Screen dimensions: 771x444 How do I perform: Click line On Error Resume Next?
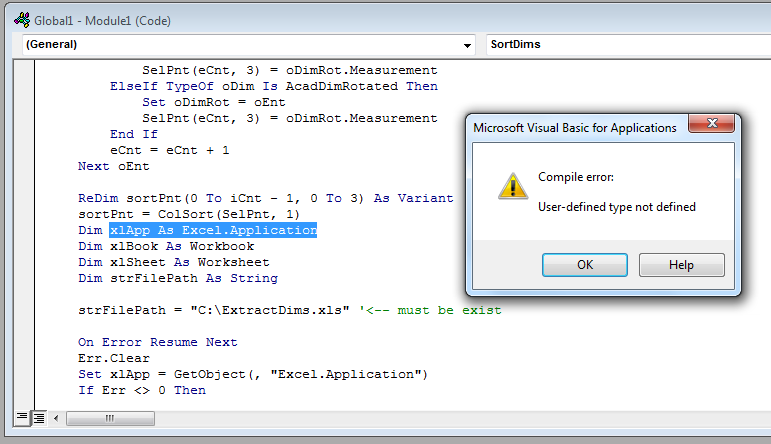tap(158, 342)
